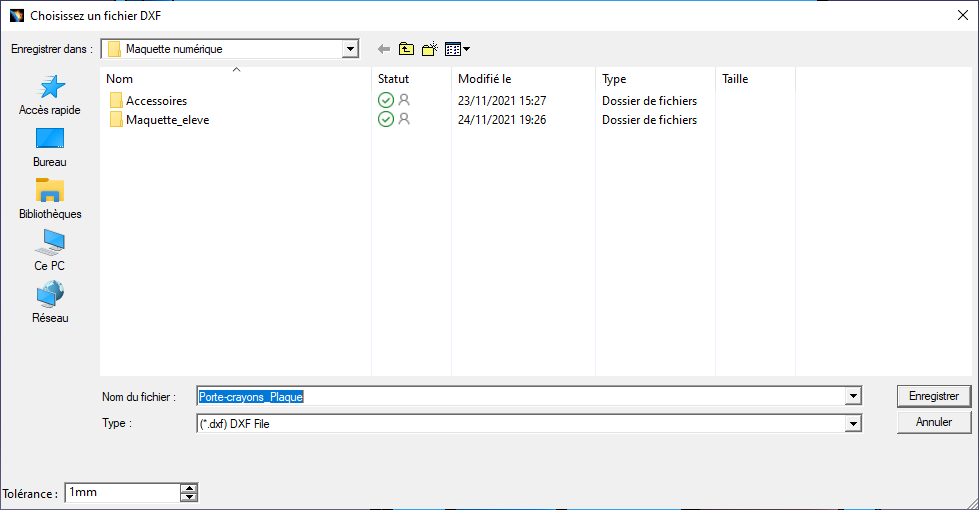979x510 pixels.
Task: Open Accès rapide in the sidebar
Action: point(50,96)
